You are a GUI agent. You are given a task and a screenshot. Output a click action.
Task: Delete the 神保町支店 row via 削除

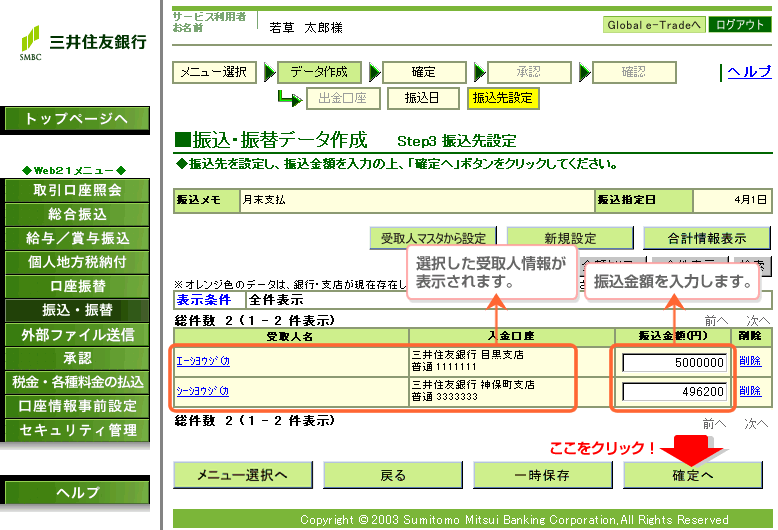coord(750,391)
